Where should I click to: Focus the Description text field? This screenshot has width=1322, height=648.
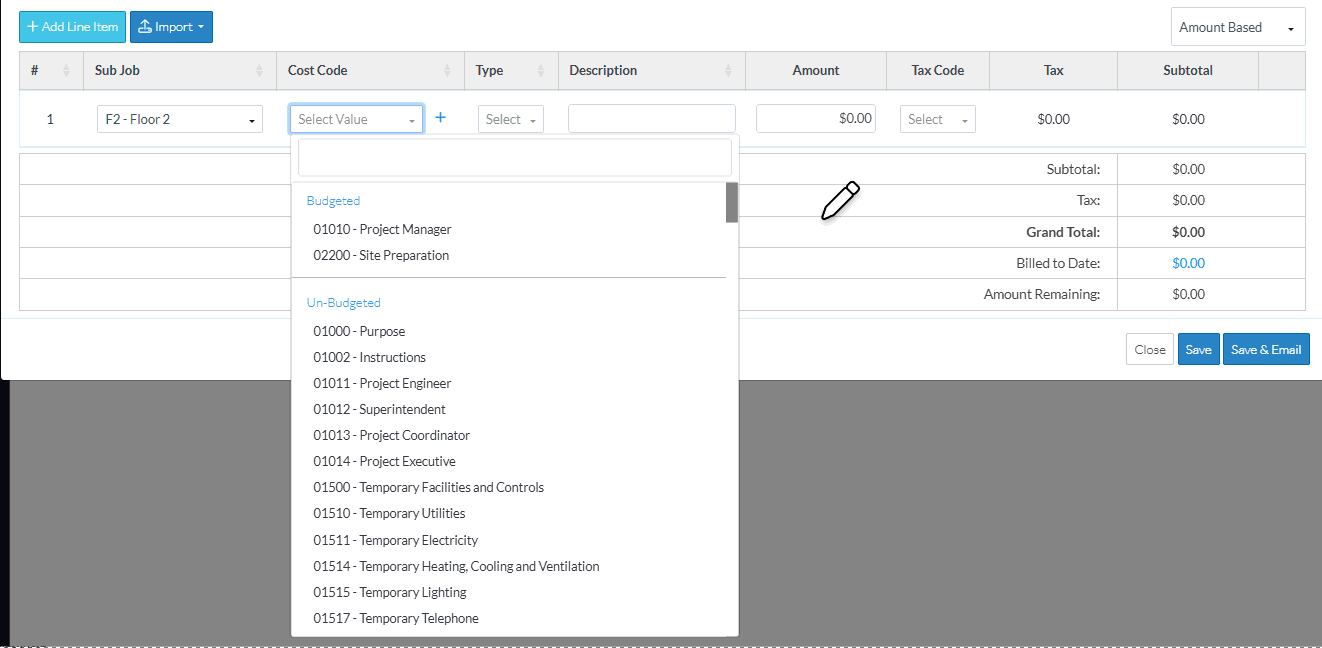click(651, 119)
